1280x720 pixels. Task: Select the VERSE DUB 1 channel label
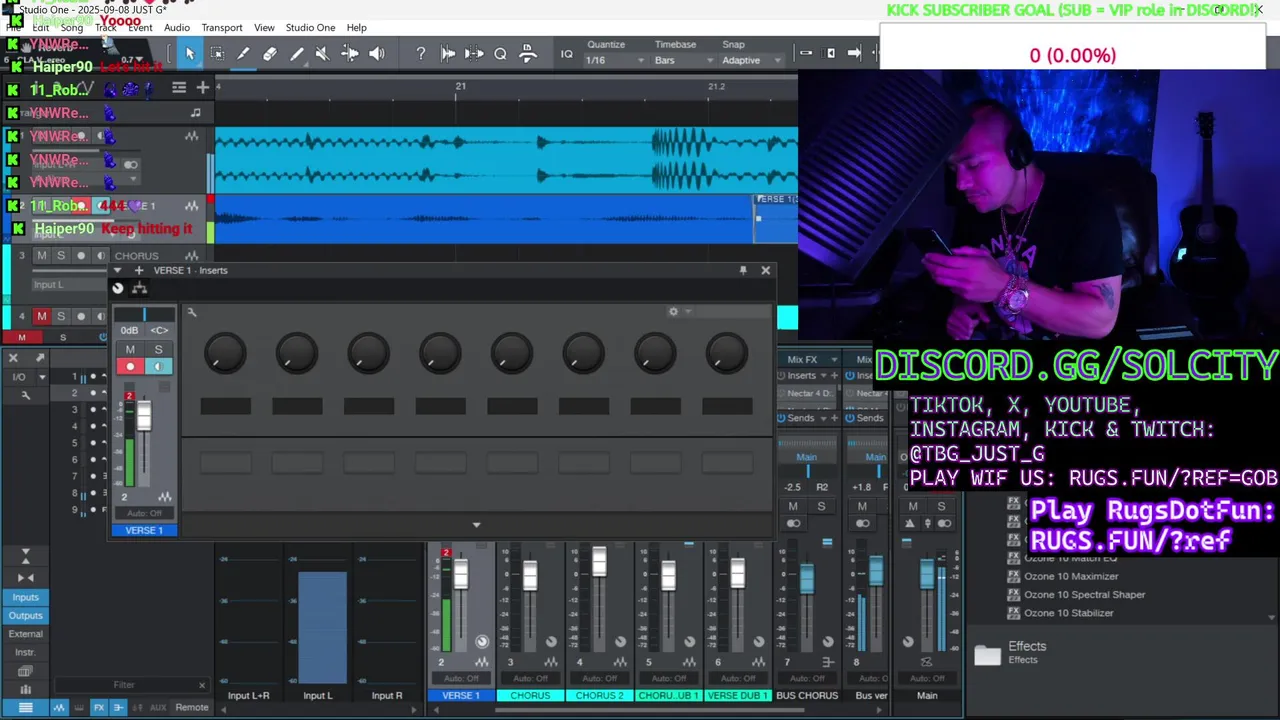(x=738, y=695)
